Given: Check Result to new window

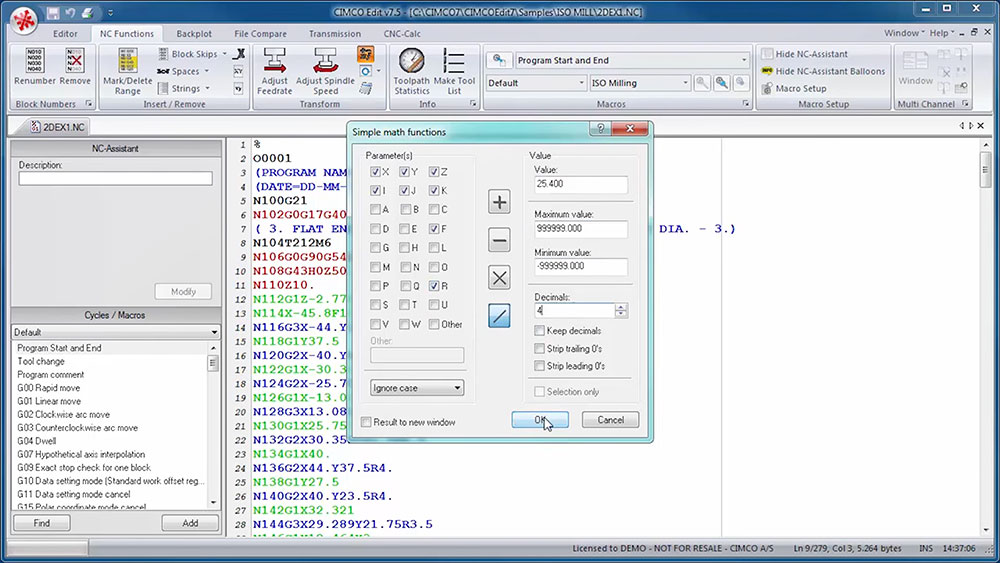Looking at the screenshot, I should coord(366,422).
